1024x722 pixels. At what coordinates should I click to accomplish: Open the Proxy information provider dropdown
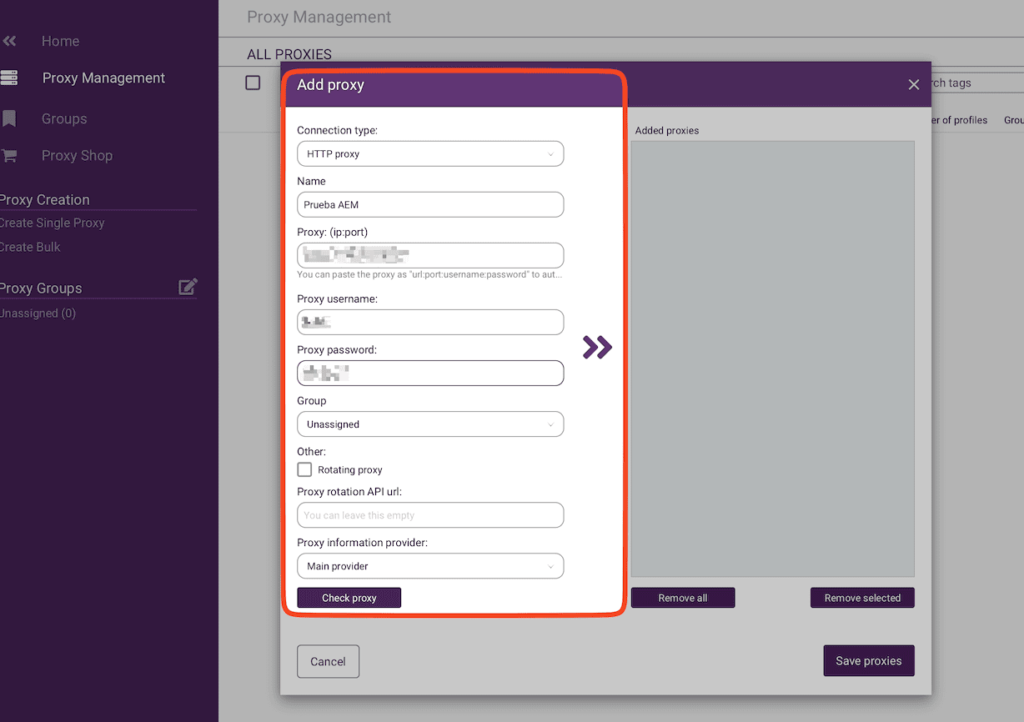[x=430, y=565]
